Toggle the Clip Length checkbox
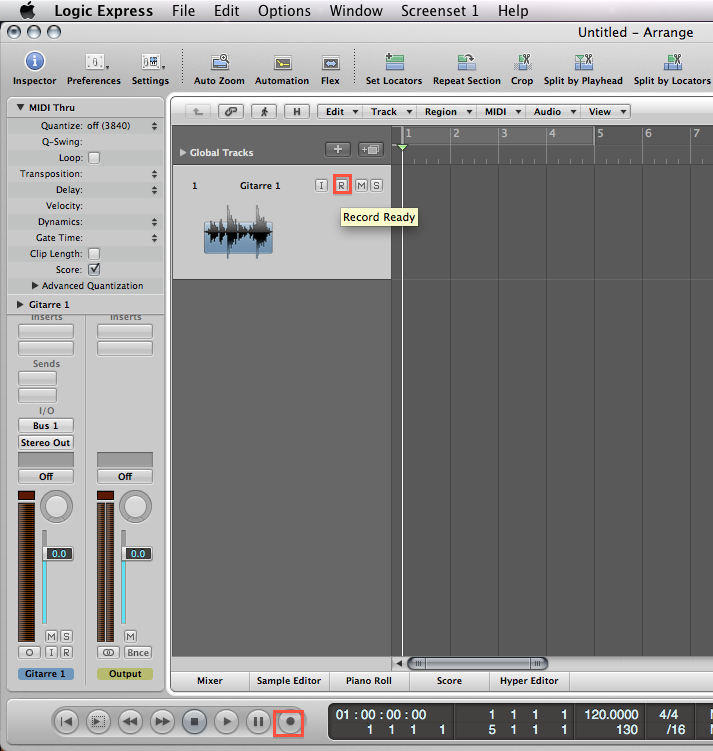Screen dimensions: 713x751 click(x=94, y=254)
